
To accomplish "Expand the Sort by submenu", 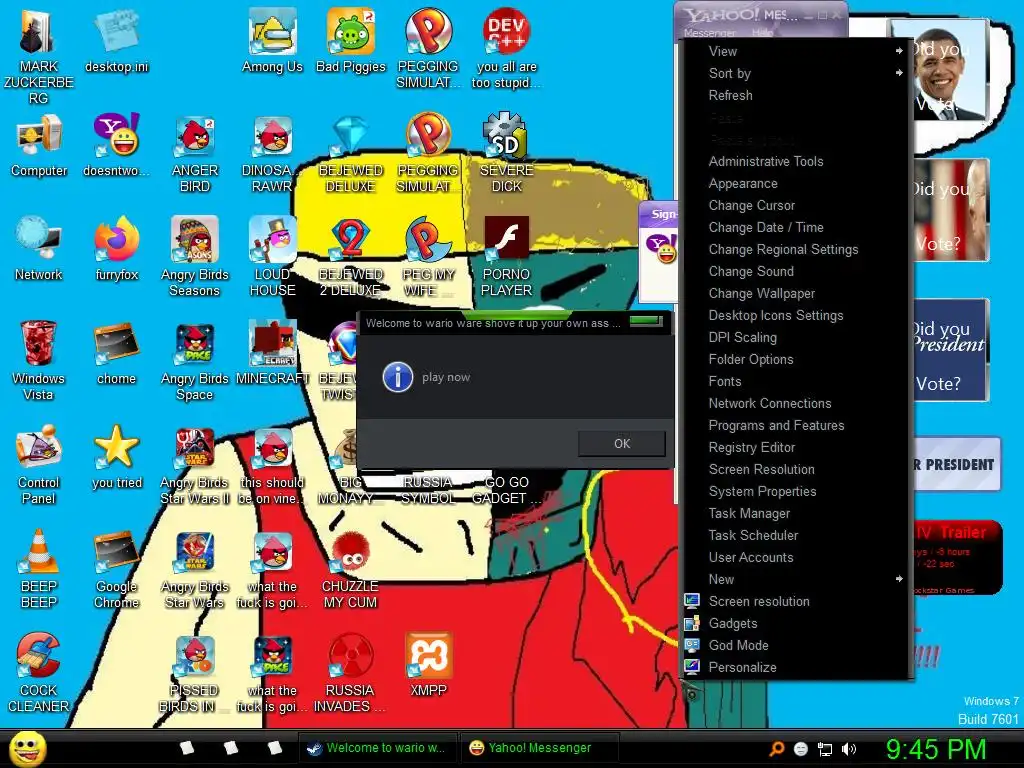I will pos(796,73).
